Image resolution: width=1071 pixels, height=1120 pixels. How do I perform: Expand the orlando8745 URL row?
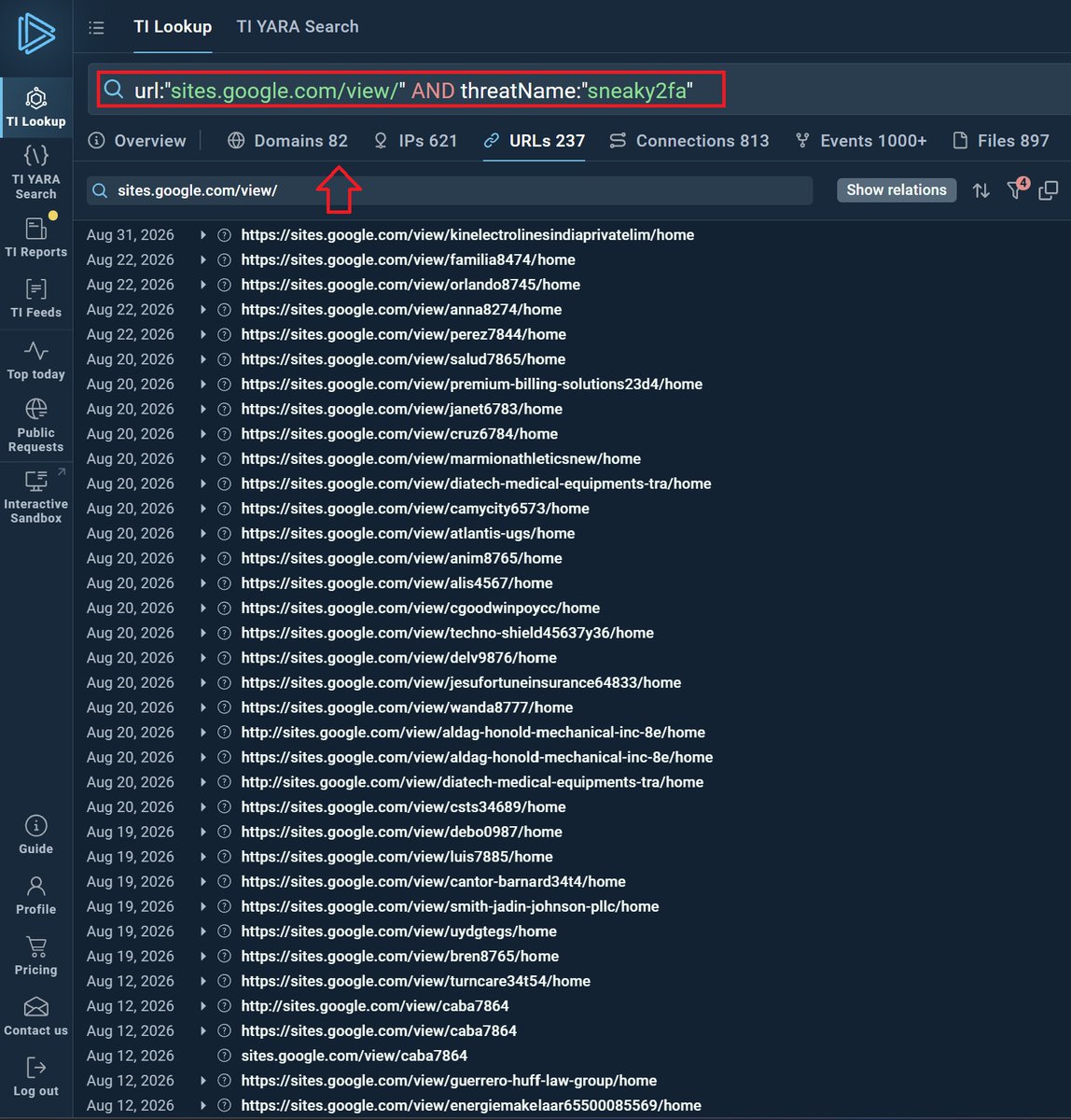[x=202, y=285]
